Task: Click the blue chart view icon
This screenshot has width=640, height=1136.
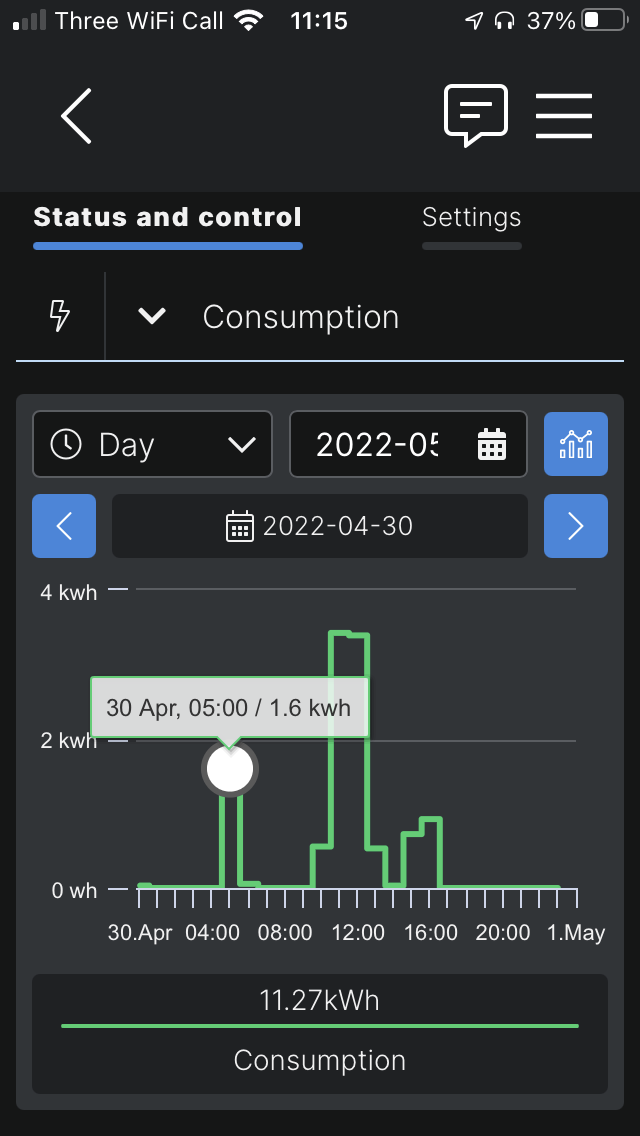Action: (575, 444)
